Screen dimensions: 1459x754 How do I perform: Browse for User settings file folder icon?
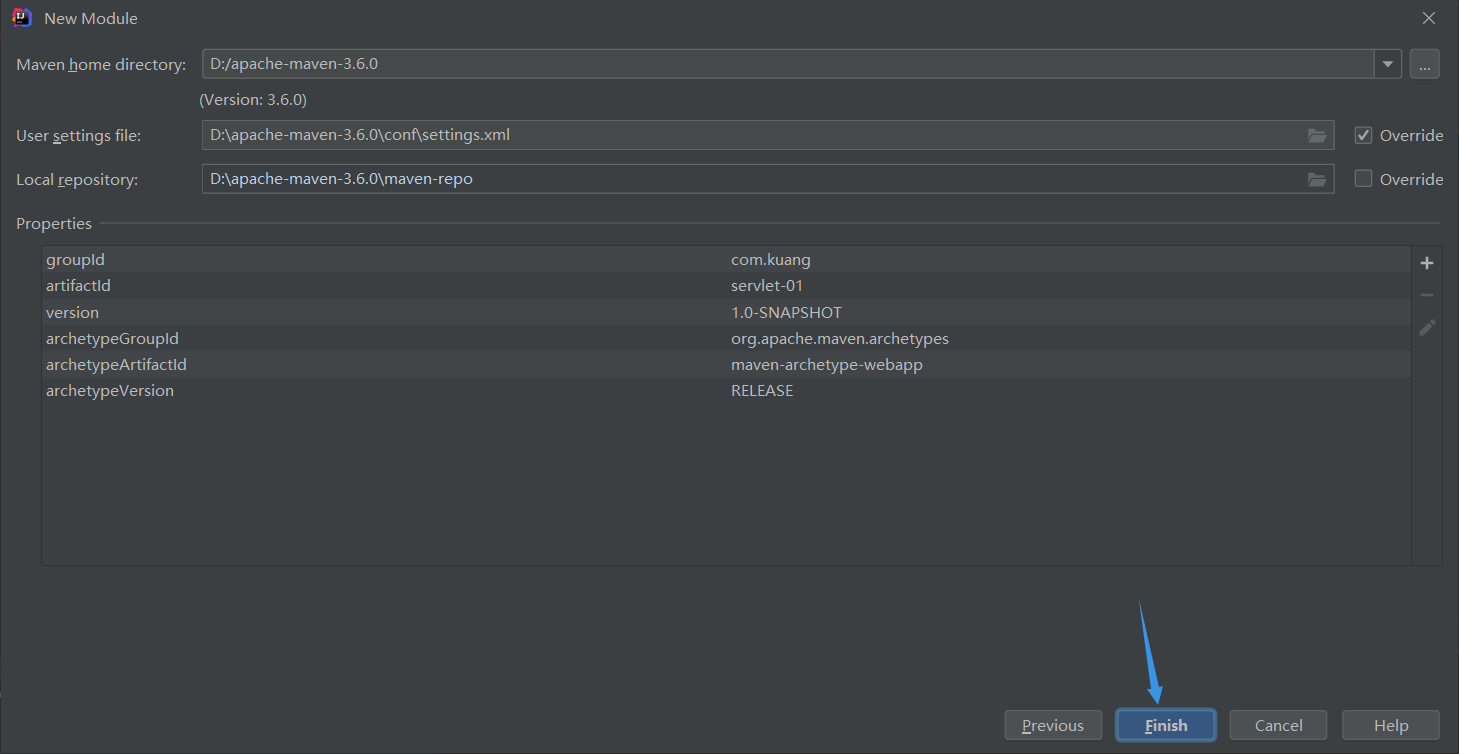tap(1317, 135)
